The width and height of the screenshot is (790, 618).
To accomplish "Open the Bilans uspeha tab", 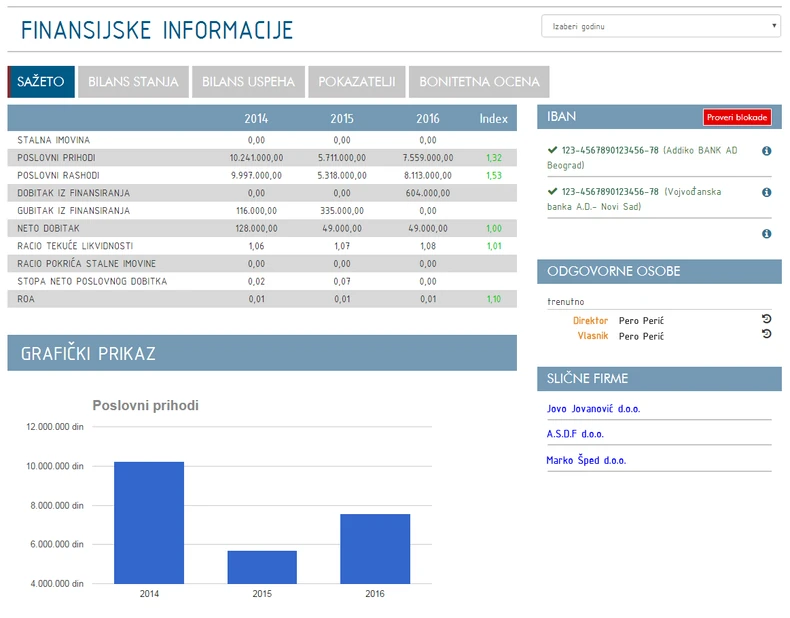I will coord(248,82).
